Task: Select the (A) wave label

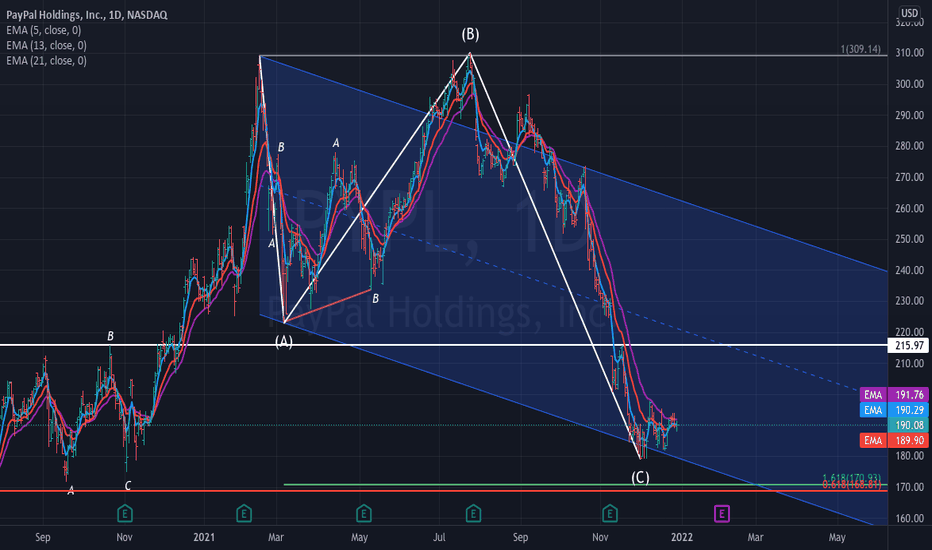Action: [x=284, y=341]
